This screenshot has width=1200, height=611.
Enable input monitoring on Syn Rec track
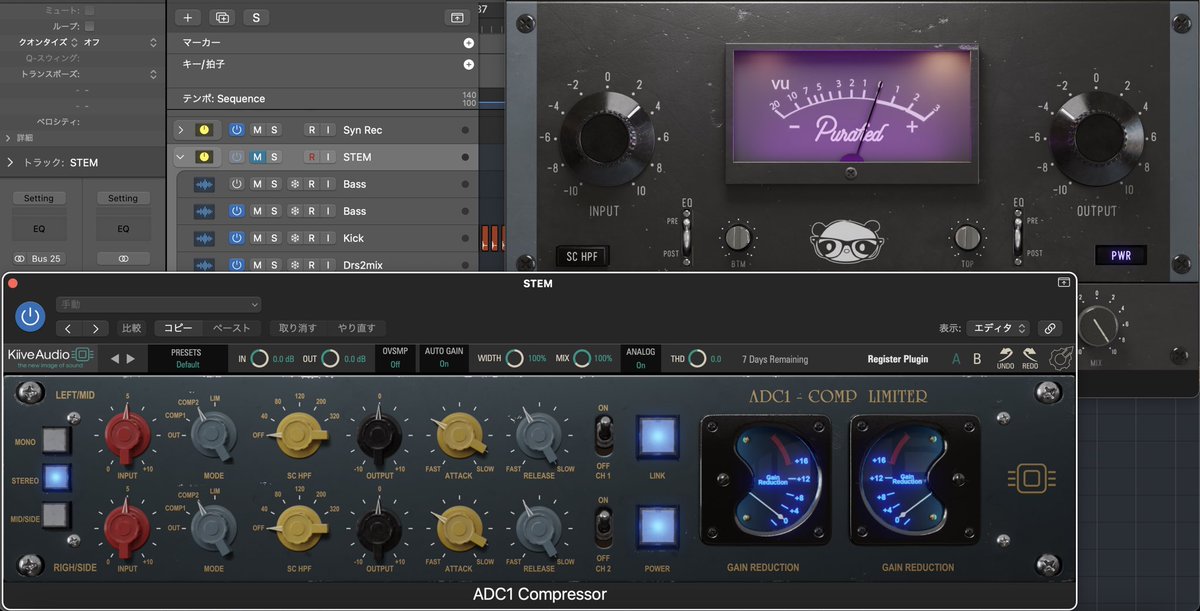[x=328, y=130]
